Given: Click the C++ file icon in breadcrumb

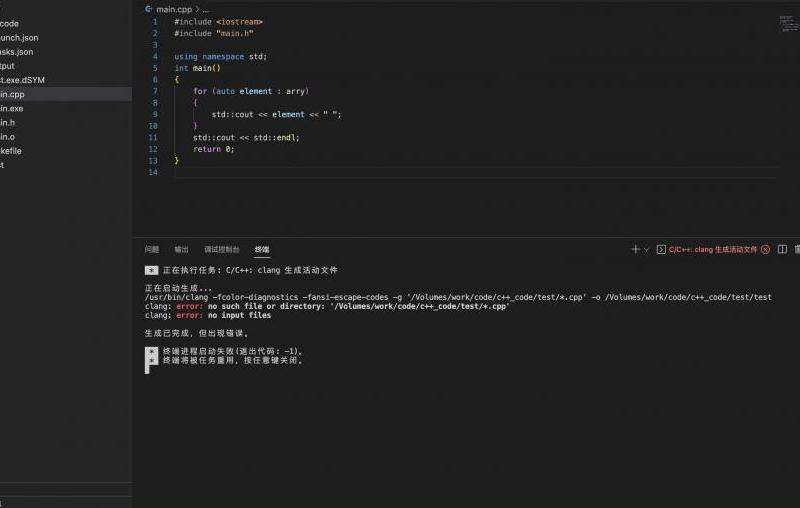Looking at the screenshot, I should (x=148, y=8).
